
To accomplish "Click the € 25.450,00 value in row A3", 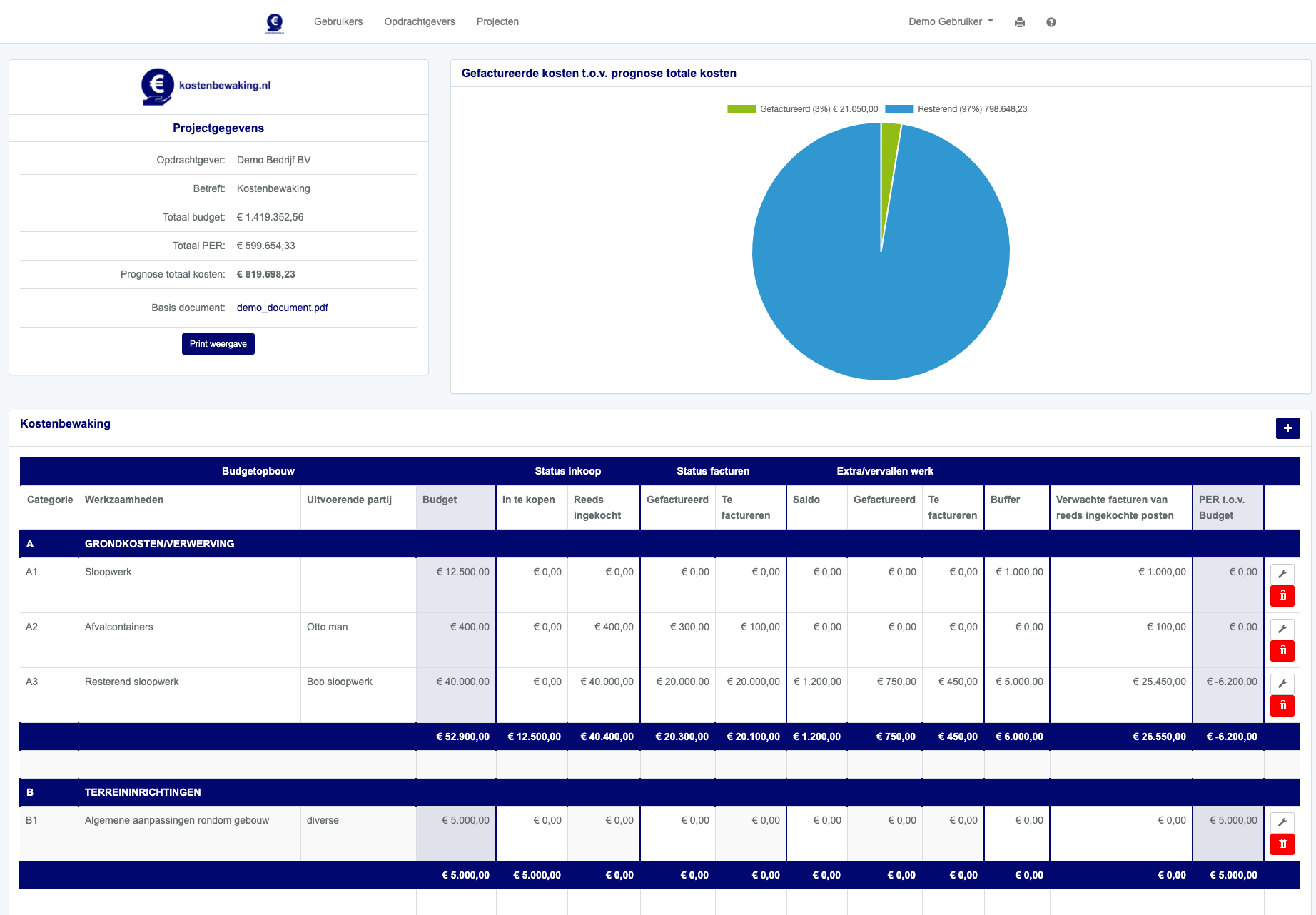I will click(x=1160, y=682).
